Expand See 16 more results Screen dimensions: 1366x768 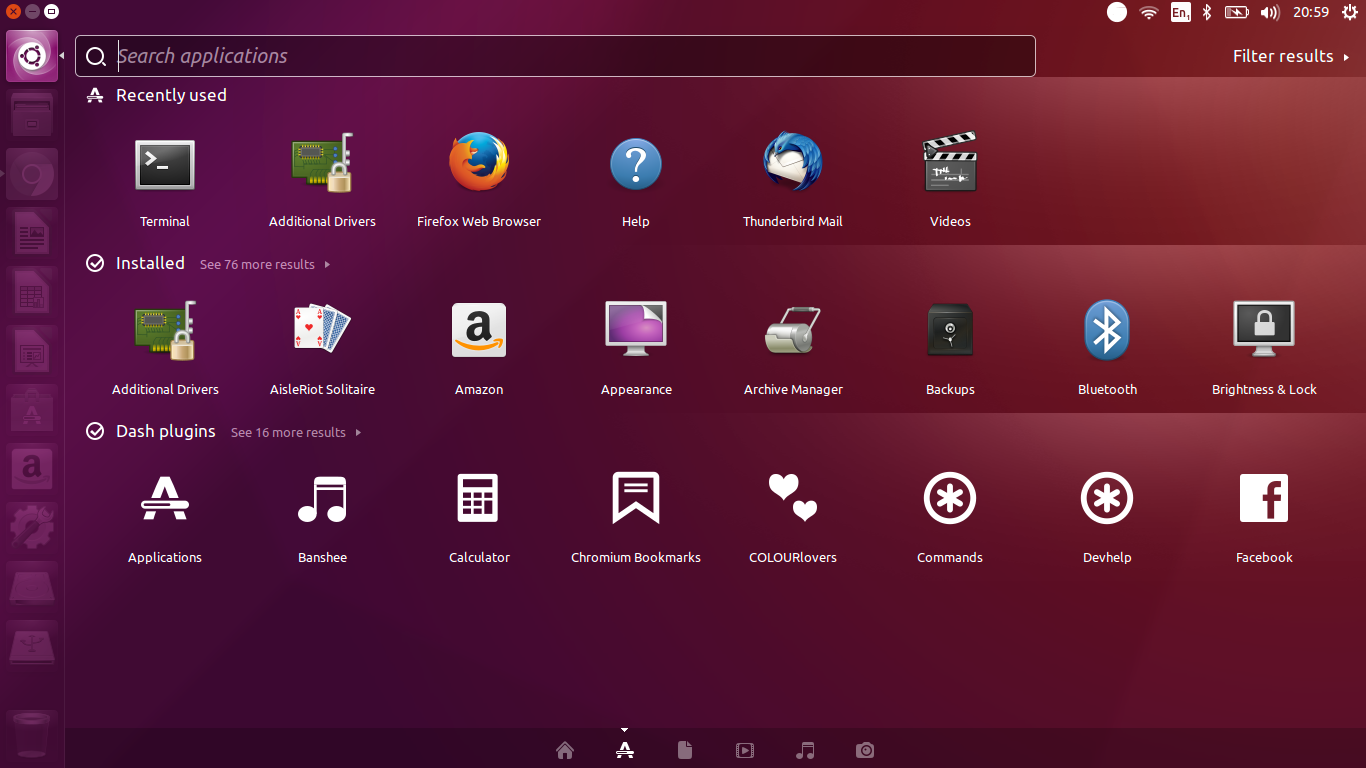click(x=296, y=432)
